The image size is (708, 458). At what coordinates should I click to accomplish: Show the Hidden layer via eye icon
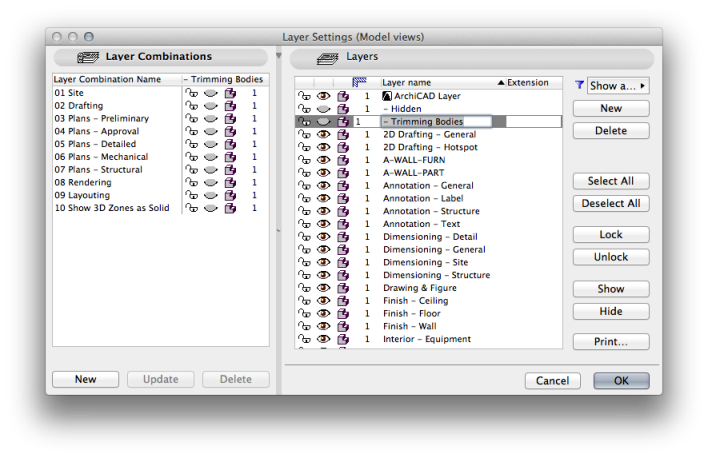[323, 109]
